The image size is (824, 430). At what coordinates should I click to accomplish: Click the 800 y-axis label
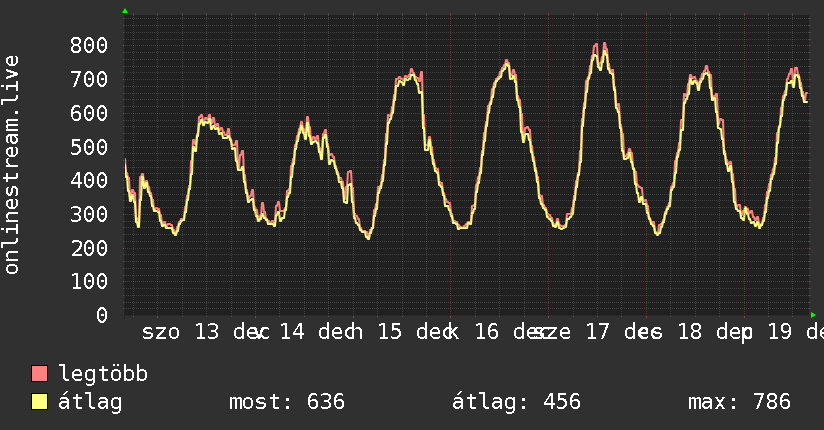(89, 45)
